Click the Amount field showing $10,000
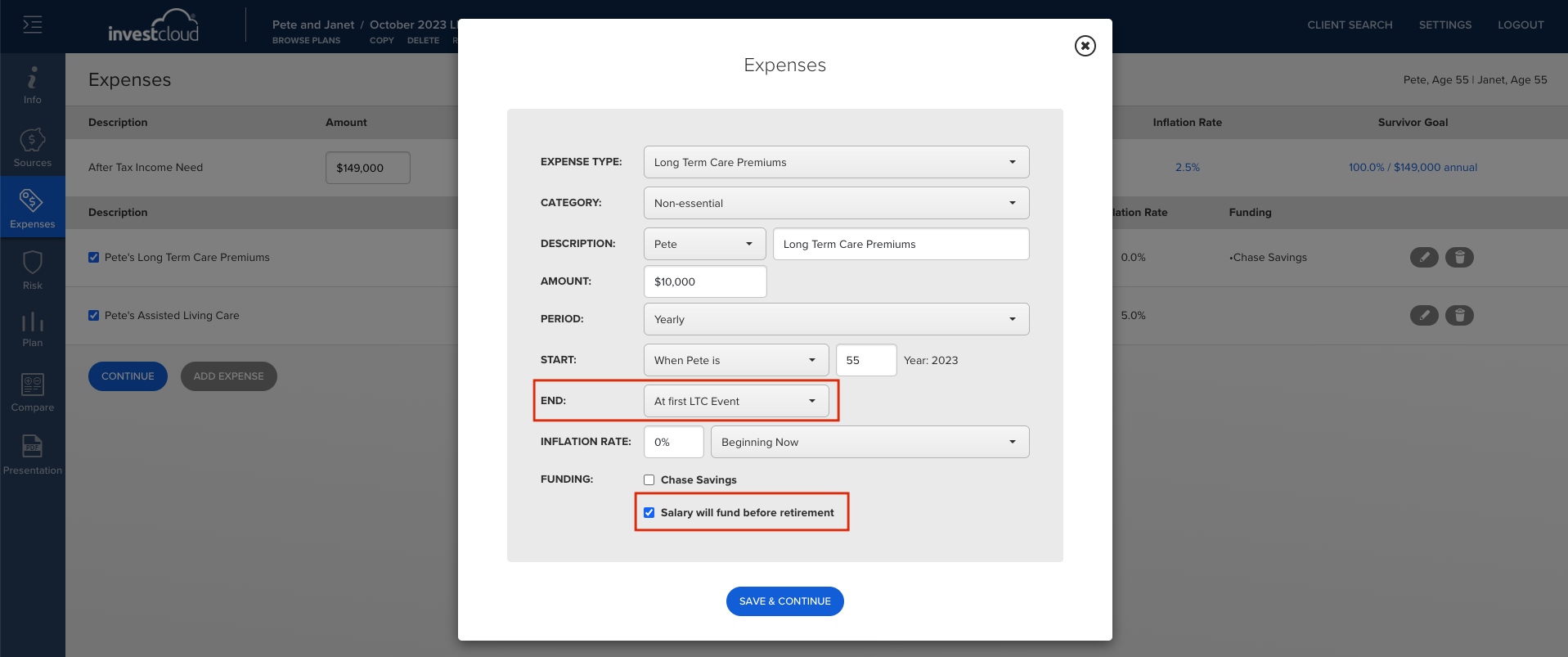 click(705, 281)
